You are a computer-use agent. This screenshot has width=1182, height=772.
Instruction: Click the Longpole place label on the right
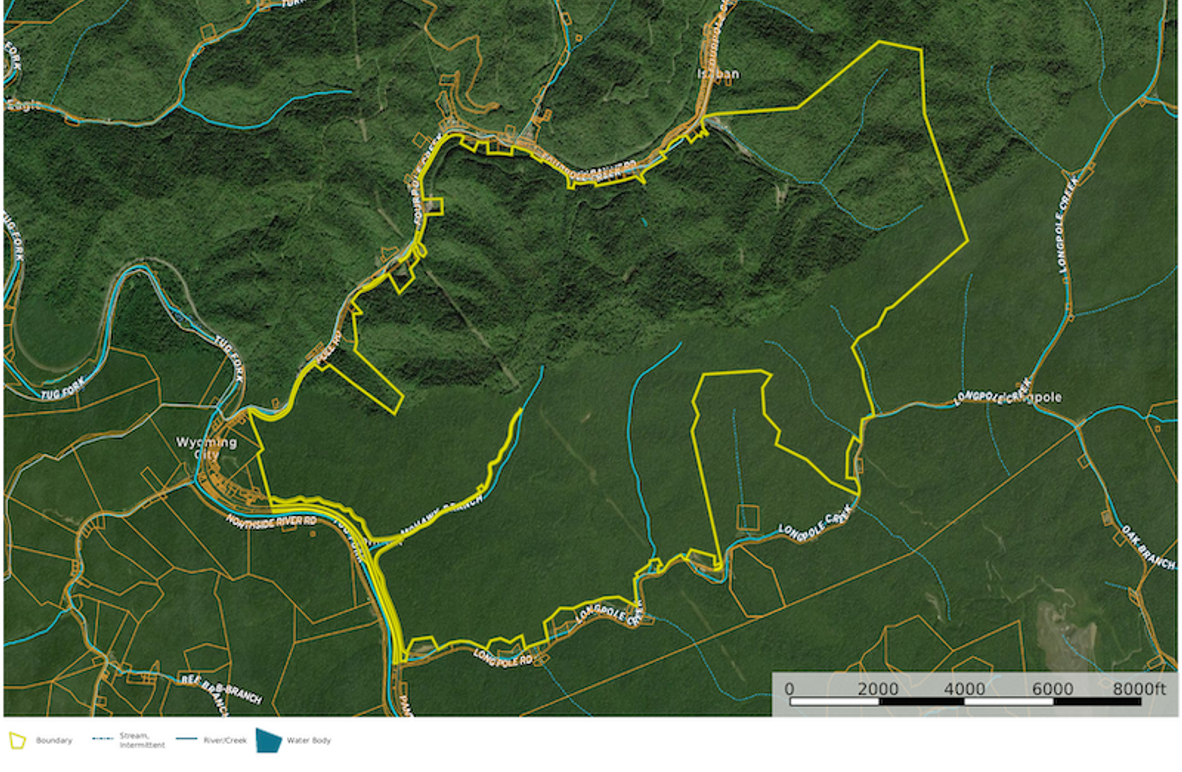pyautogui.click(x=1040, y=397)
